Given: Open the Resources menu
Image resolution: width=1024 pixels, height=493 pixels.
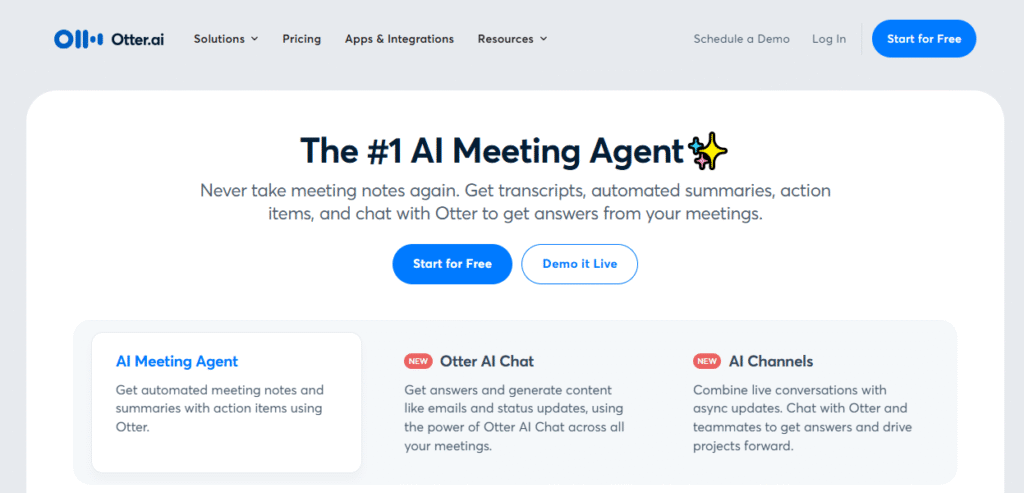Looking at the screenshot, I should (x=513, y=39).
